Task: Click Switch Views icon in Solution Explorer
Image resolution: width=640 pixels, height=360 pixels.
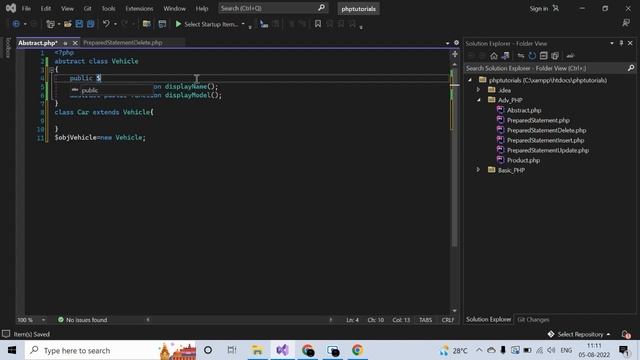Action: pos(505,56)
